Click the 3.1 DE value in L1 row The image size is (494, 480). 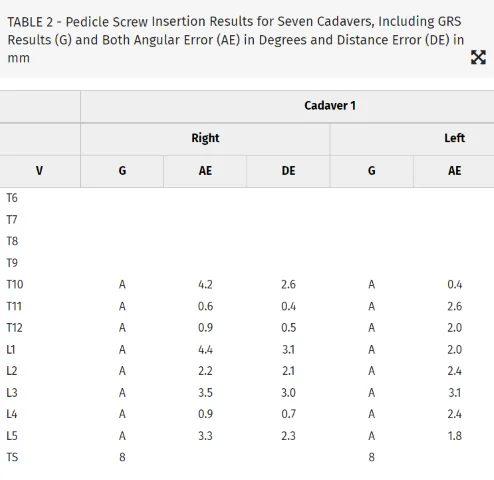coord(288,350)
